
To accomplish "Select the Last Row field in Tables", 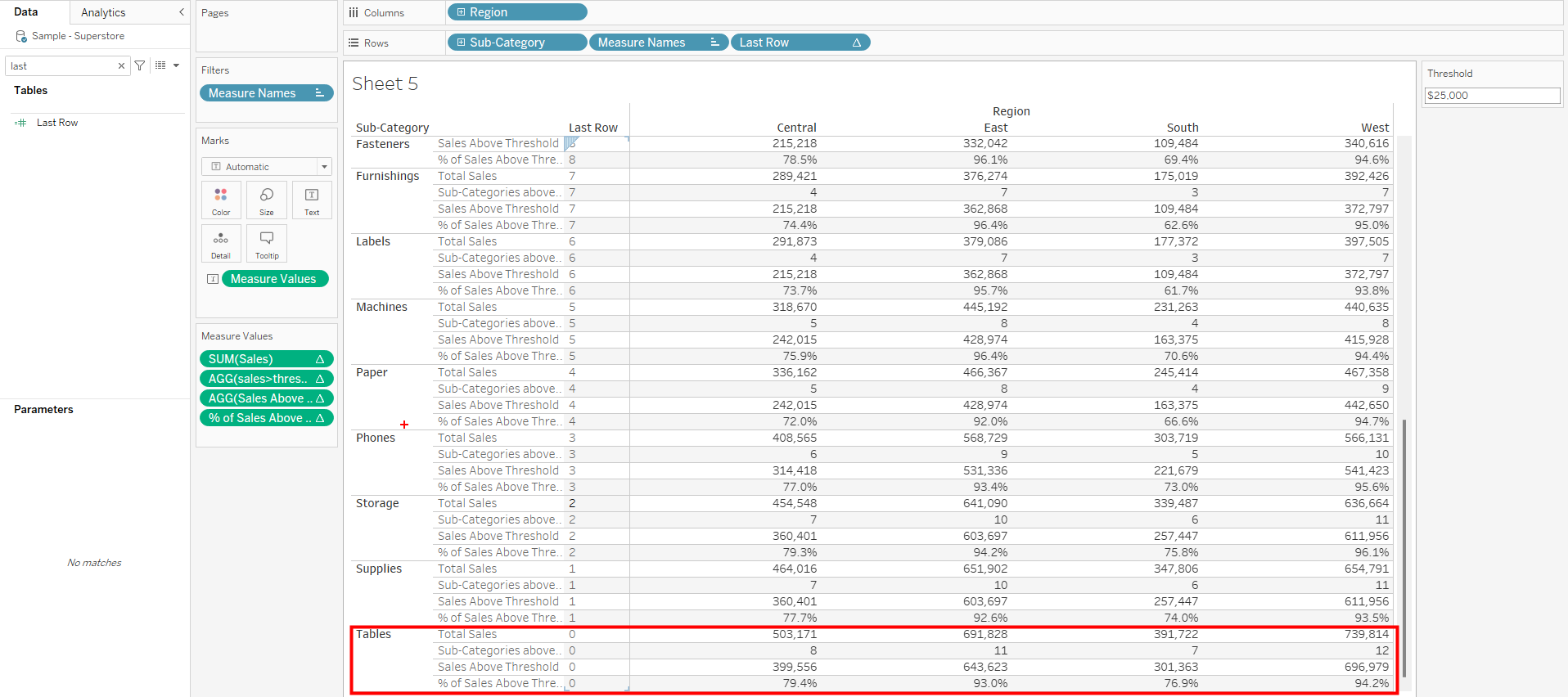I will (x=57, y=123).
